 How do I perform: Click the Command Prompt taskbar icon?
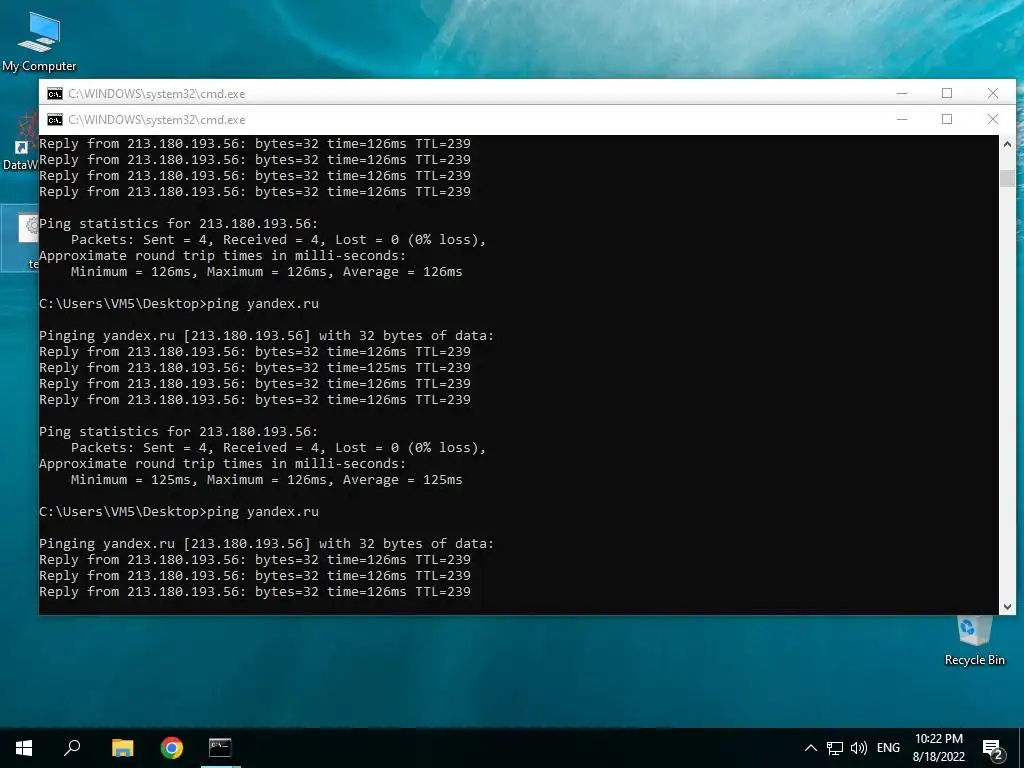tap(220, 748)
